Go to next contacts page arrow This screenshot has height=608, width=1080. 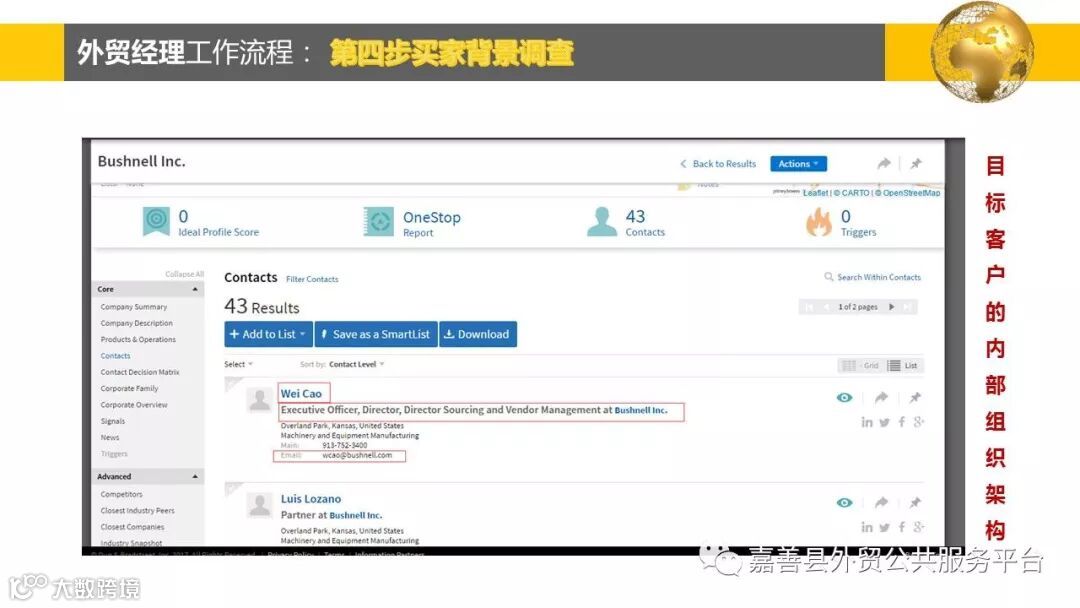click(x=892, y=307)
